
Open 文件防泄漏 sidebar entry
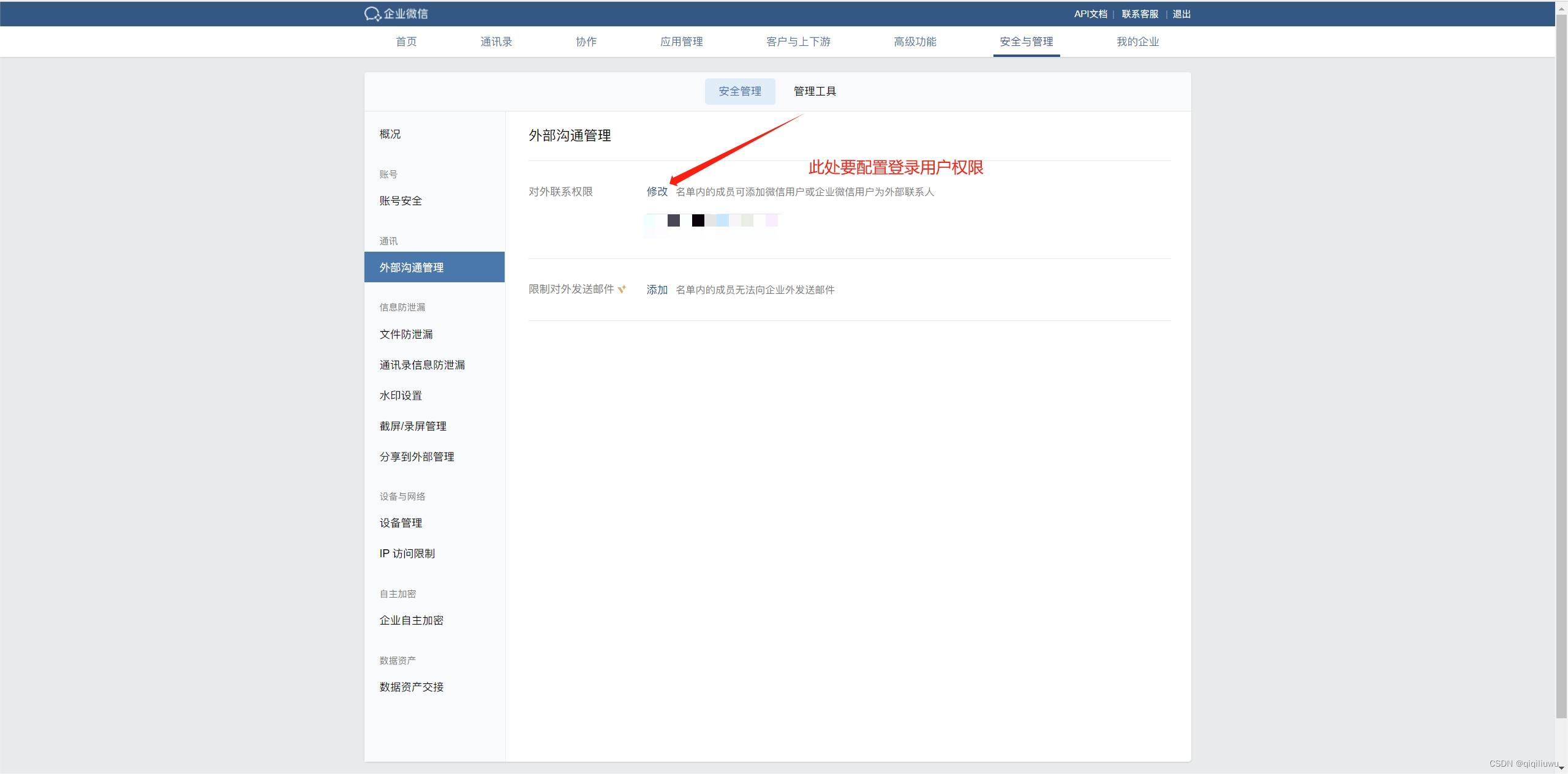pyautogui.click(x=406, y=334)
